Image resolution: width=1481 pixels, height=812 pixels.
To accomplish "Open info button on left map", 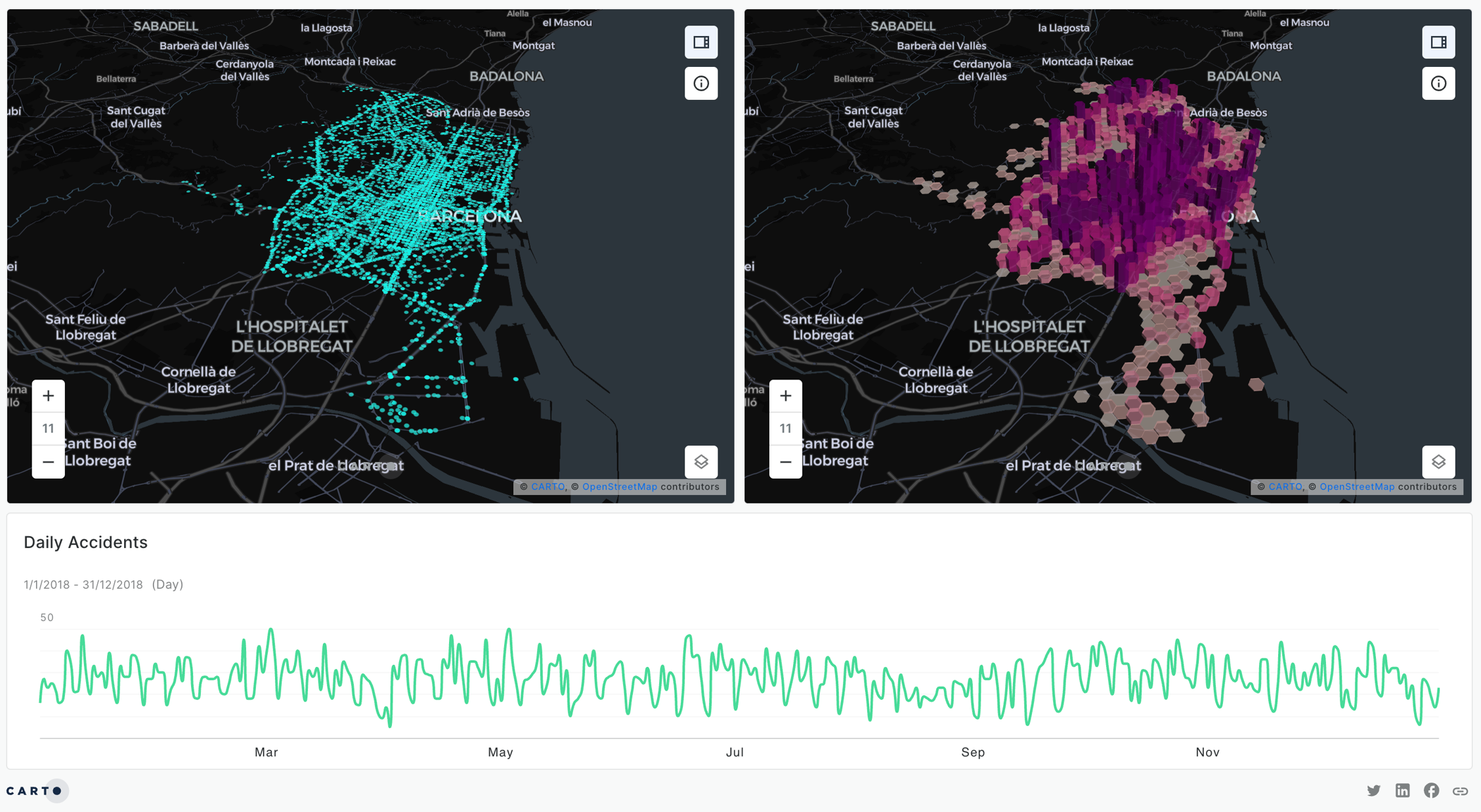I will point(700,83).
